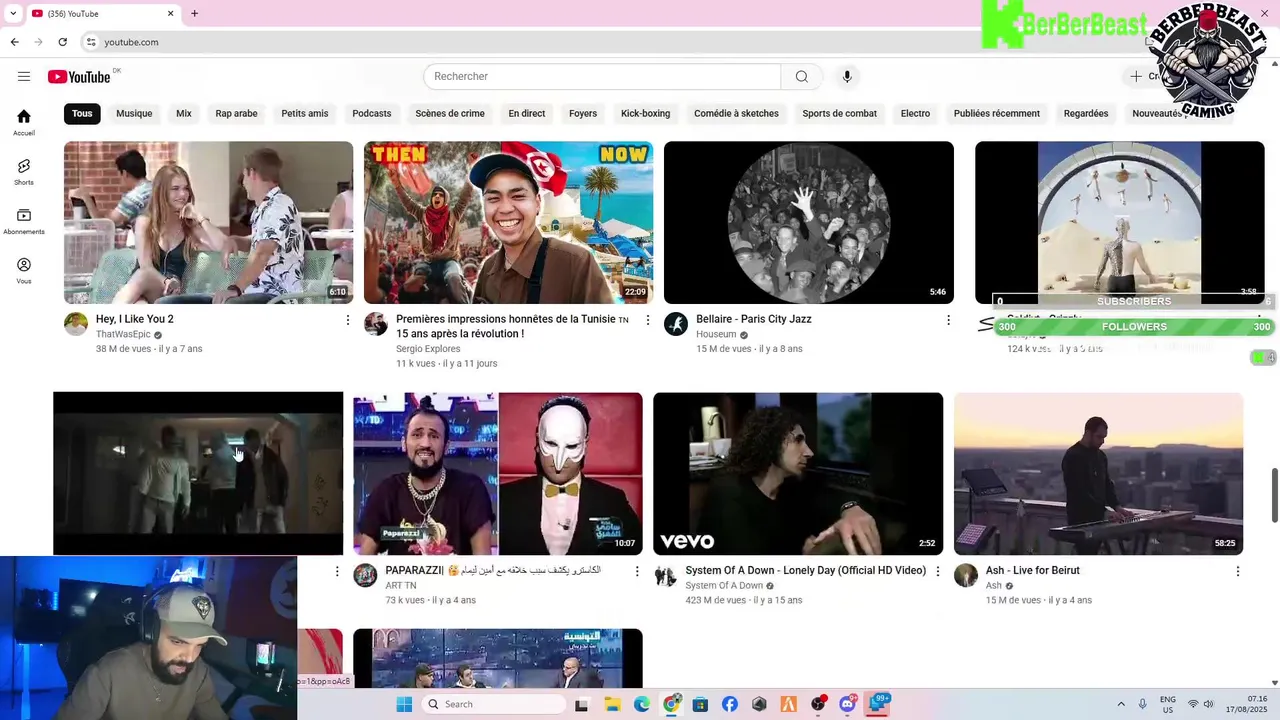Open the PAPARAZZI video thumbnail
Image resolution: width=1280 pixels, height=720 pixels.
coord(498,473)
